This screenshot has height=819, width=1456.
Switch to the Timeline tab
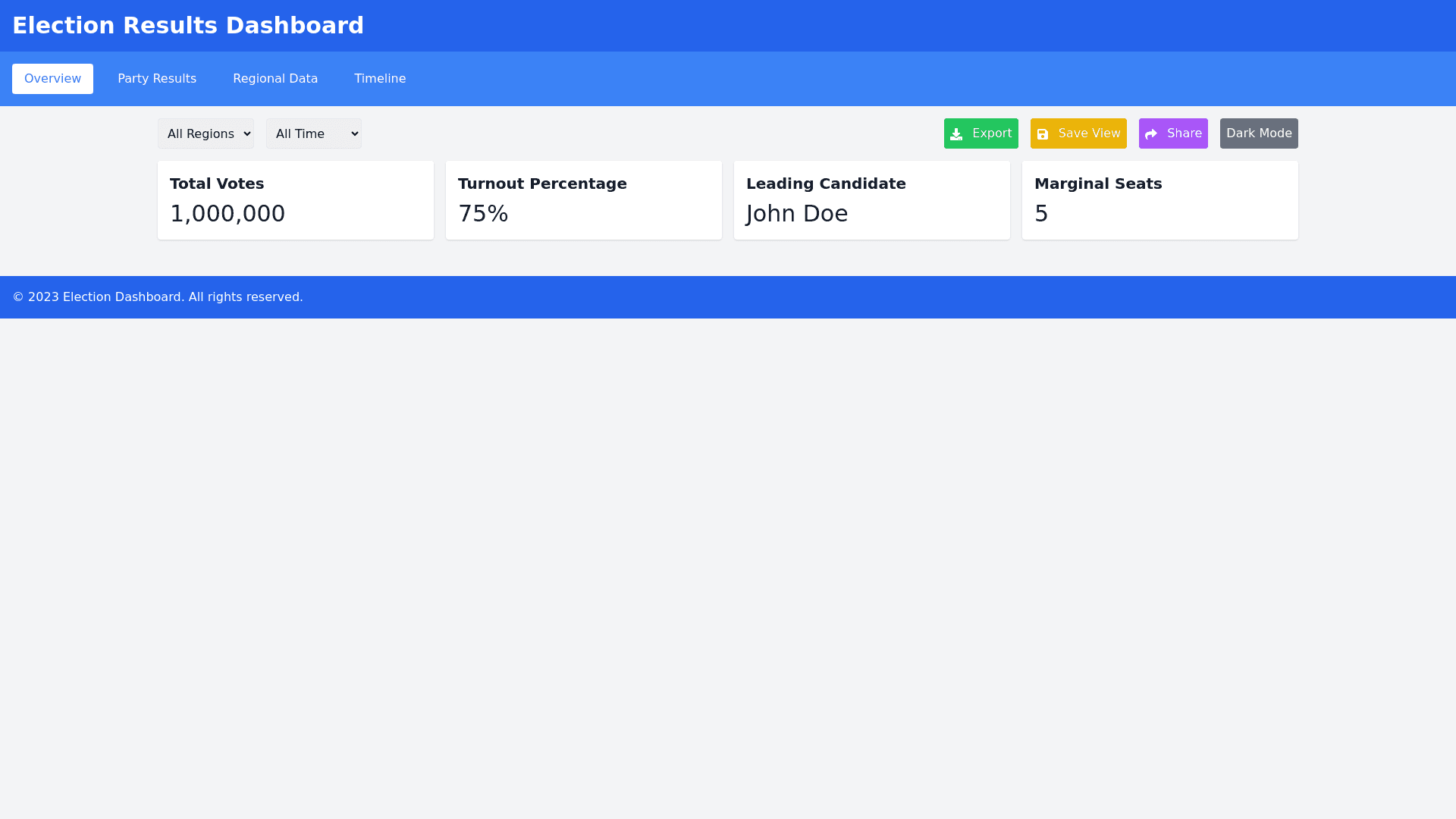tap(380, 79)
